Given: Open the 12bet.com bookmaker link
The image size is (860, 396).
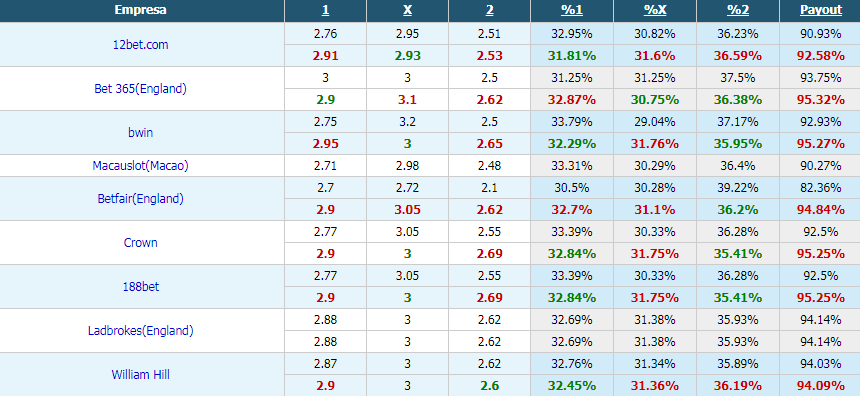Looking at the screenshot, I should click(x=140, y=45).
